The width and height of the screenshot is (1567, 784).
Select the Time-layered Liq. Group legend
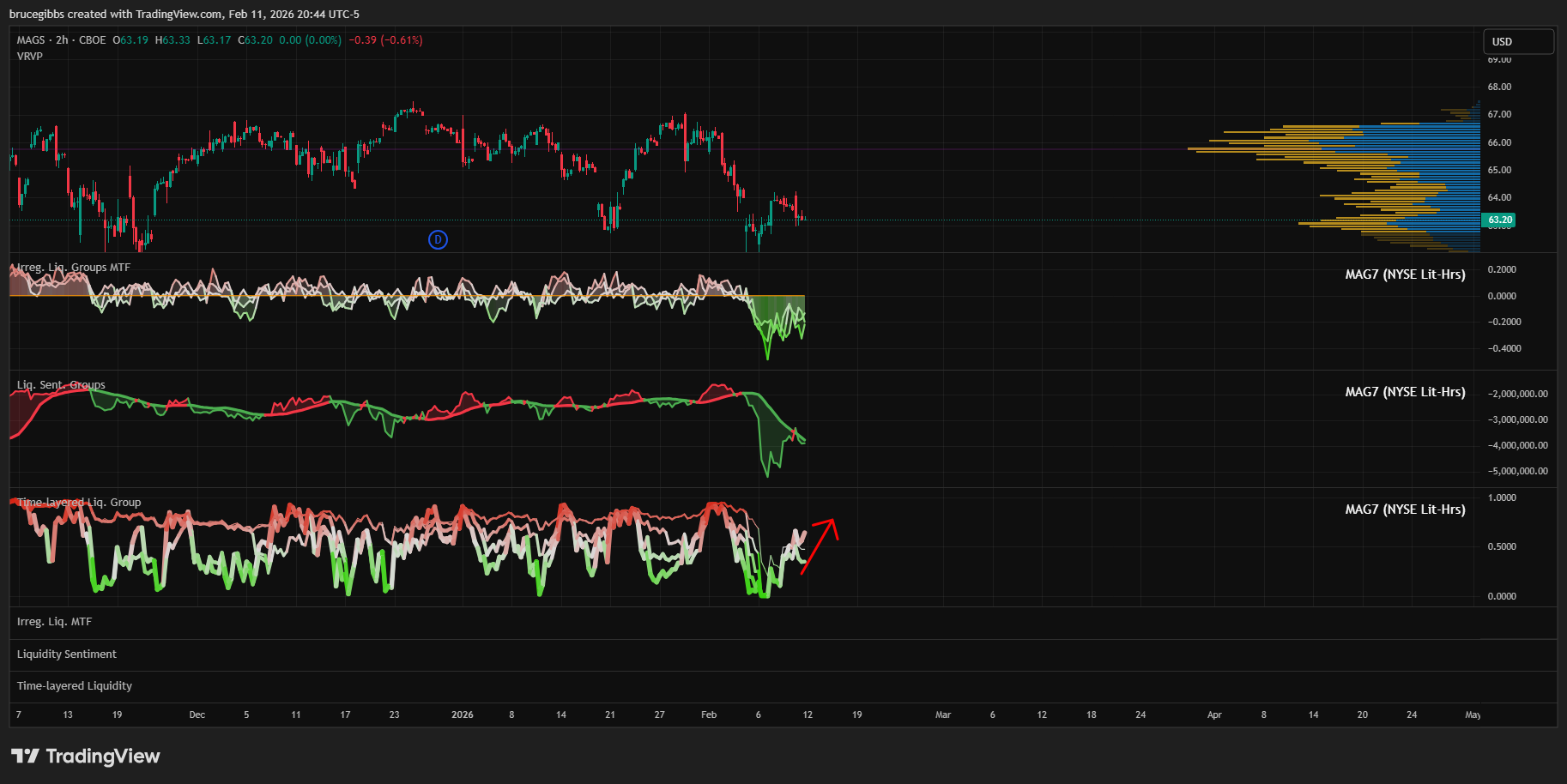tap(79, 503)
